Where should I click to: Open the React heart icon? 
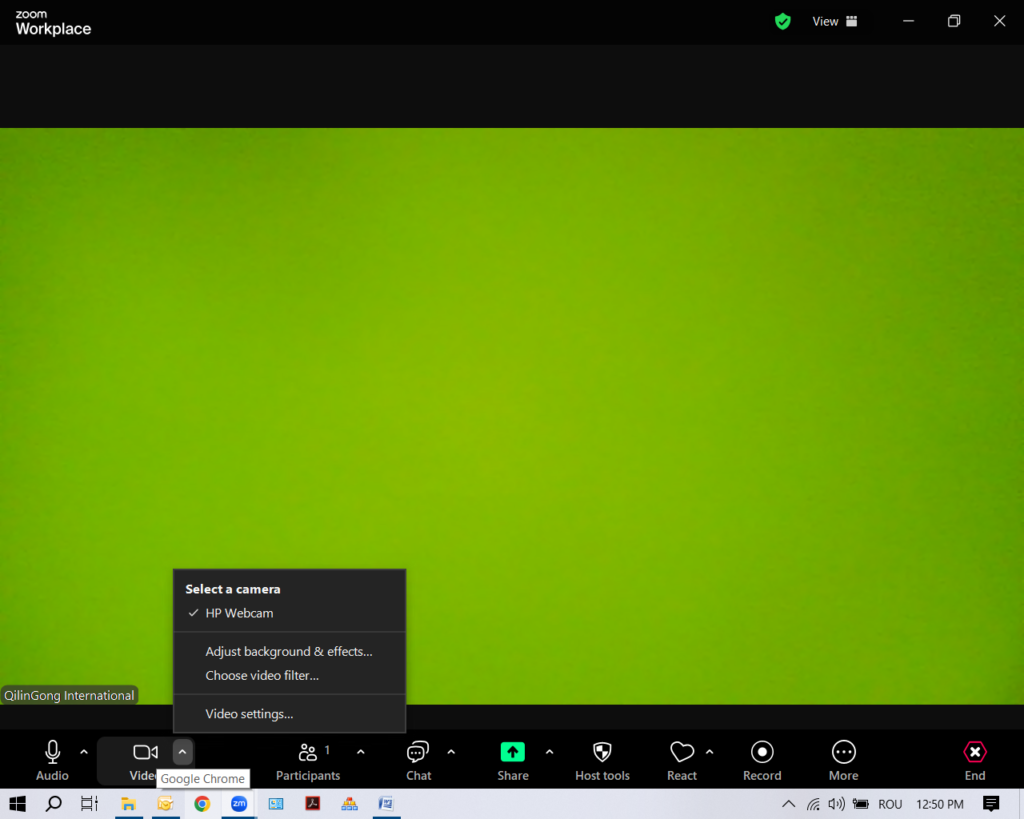[x=682, y=760]
